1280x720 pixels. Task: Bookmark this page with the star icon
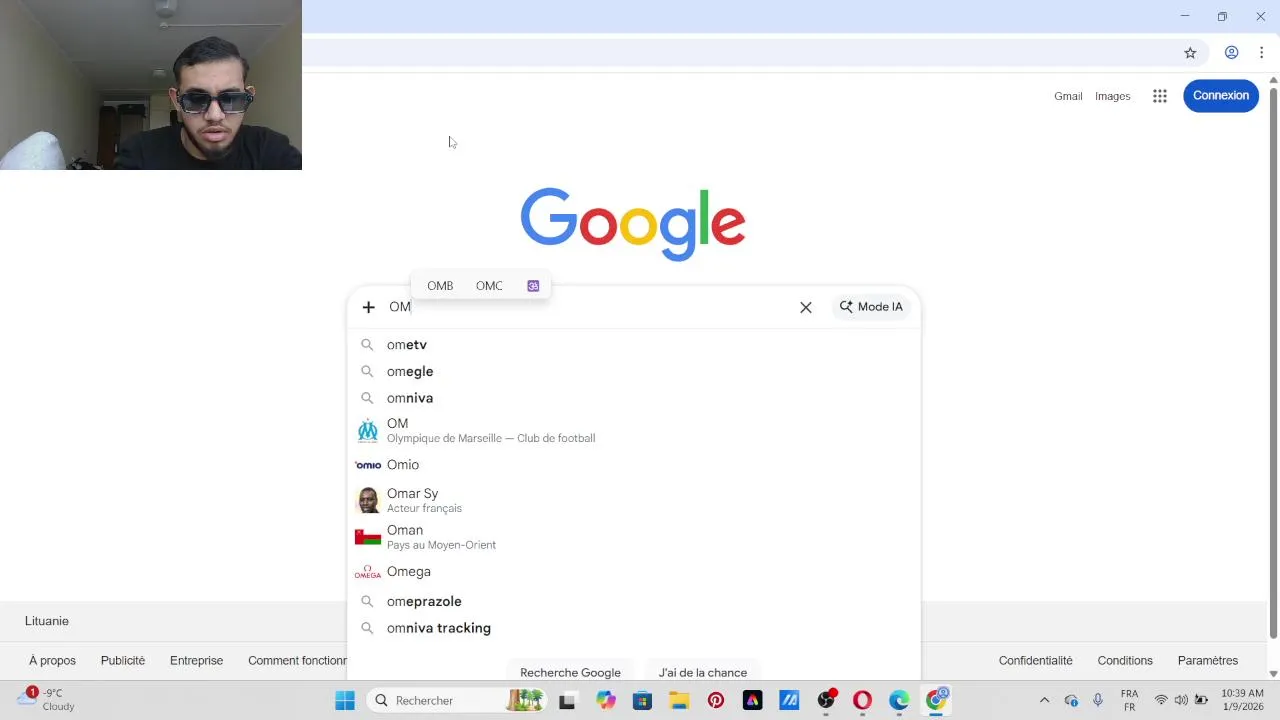pos(1190,53)
